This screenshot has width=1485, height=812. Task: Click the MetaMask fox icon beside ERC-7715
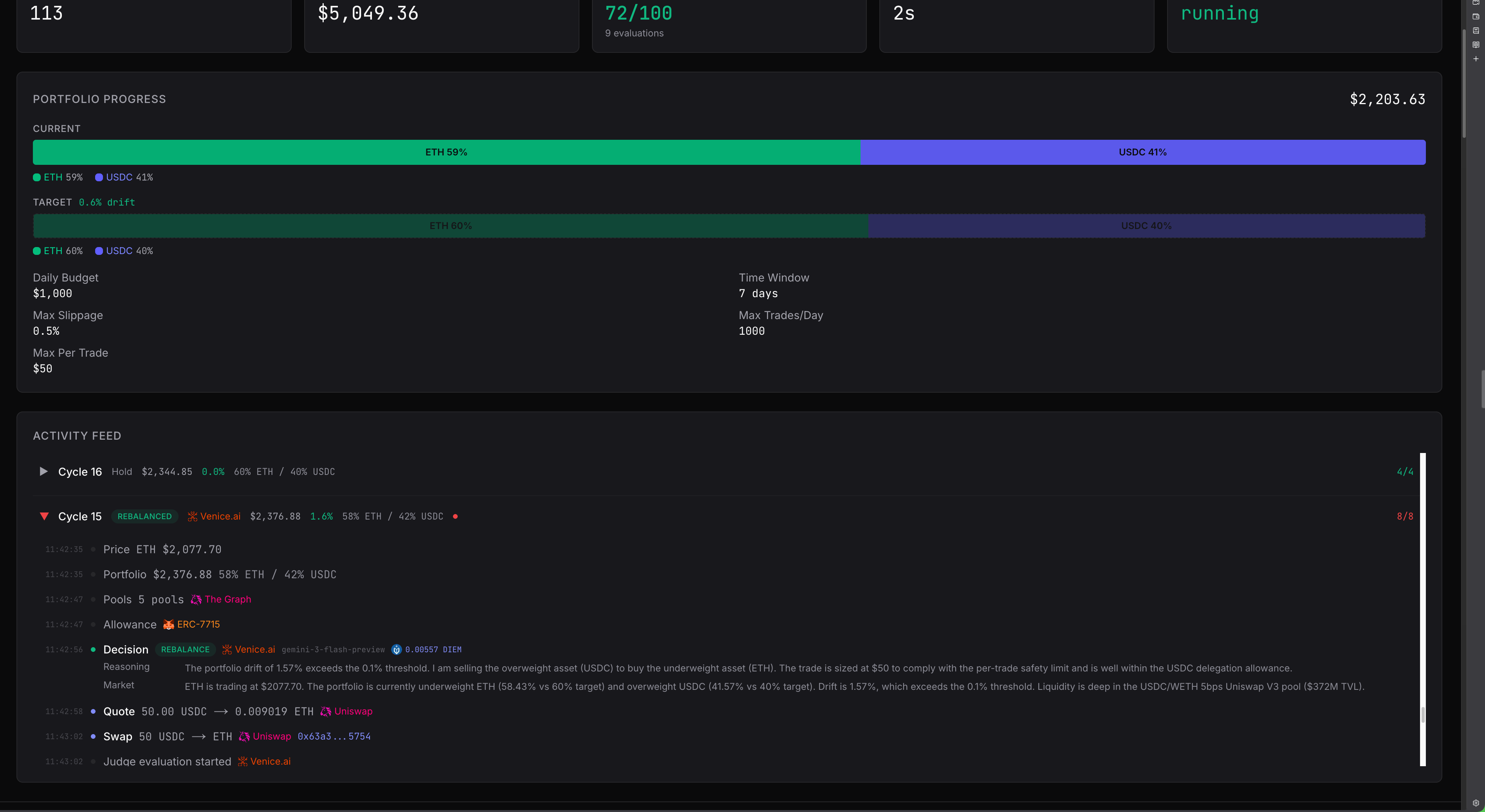pos(168,625)
